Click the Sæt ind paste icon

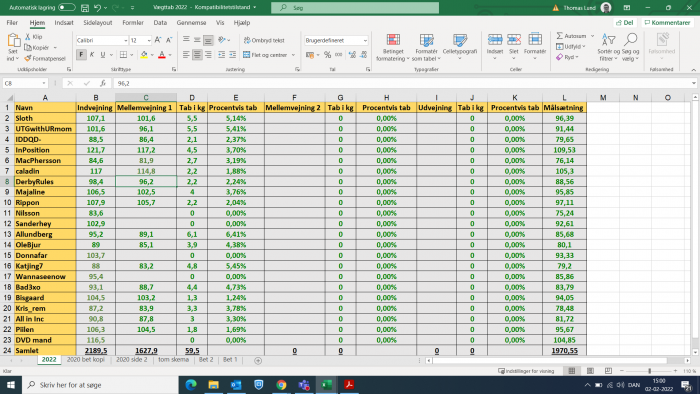coord(13,41)
